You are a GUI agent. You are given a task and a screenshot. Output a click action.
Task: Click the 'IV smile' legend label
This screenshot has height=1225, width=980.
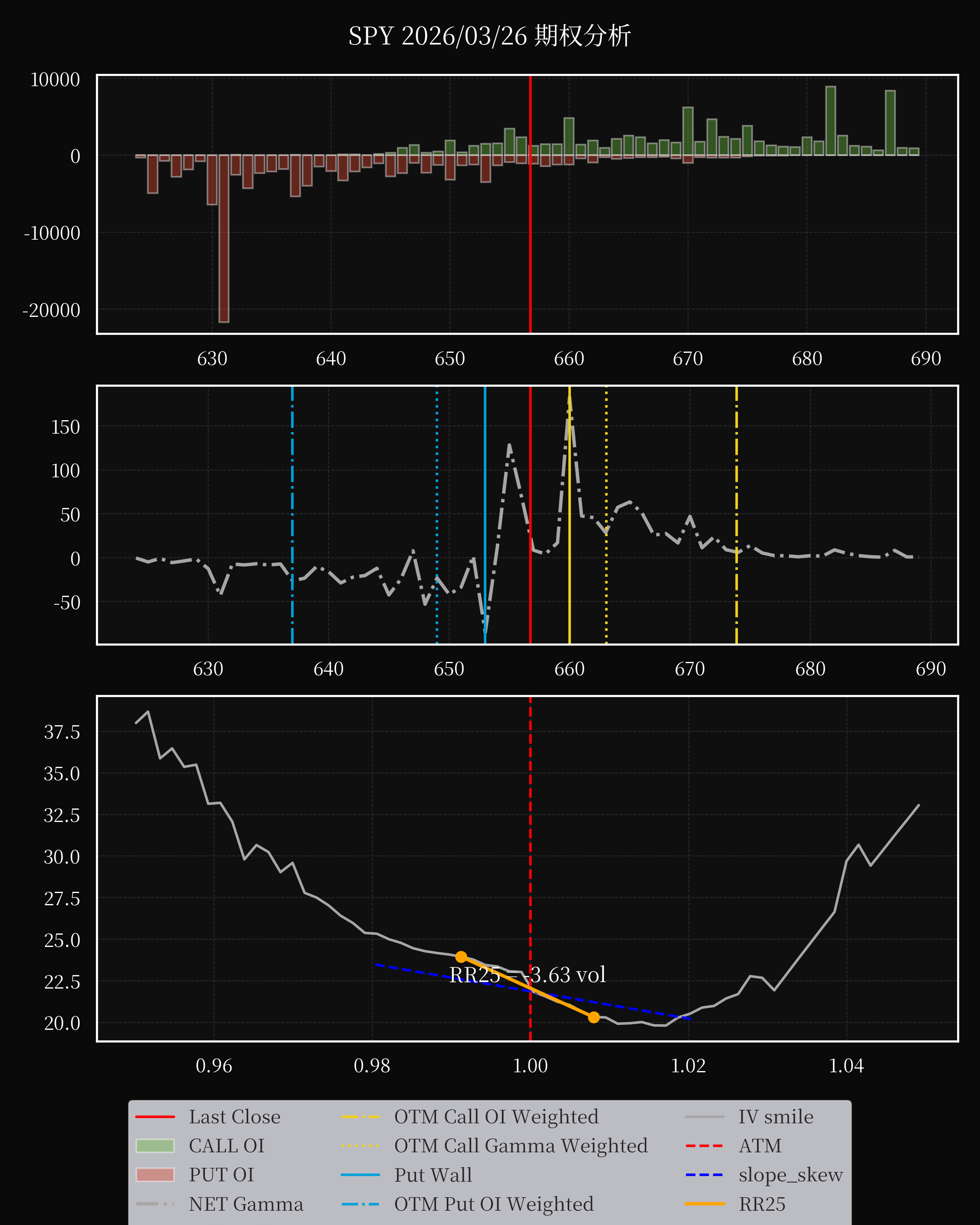click(x=776, y=1117)
